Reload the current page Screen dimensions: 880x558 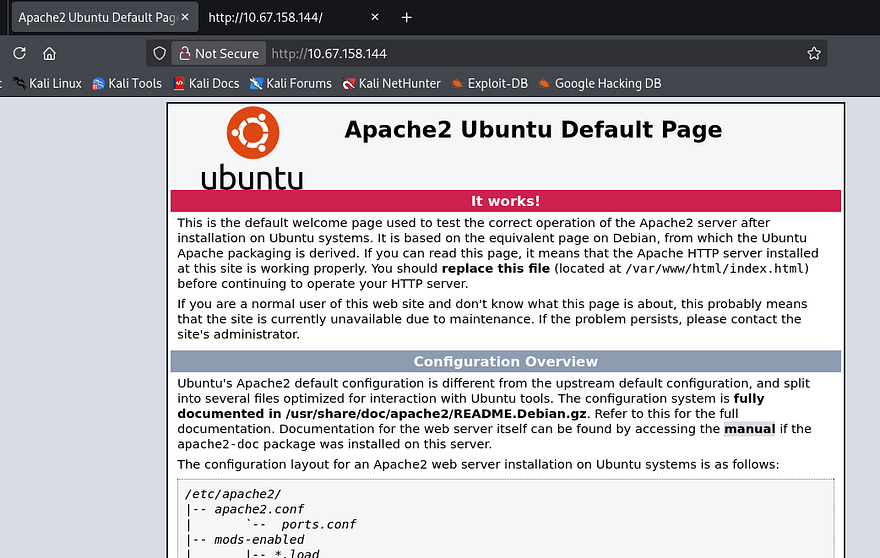19,54
